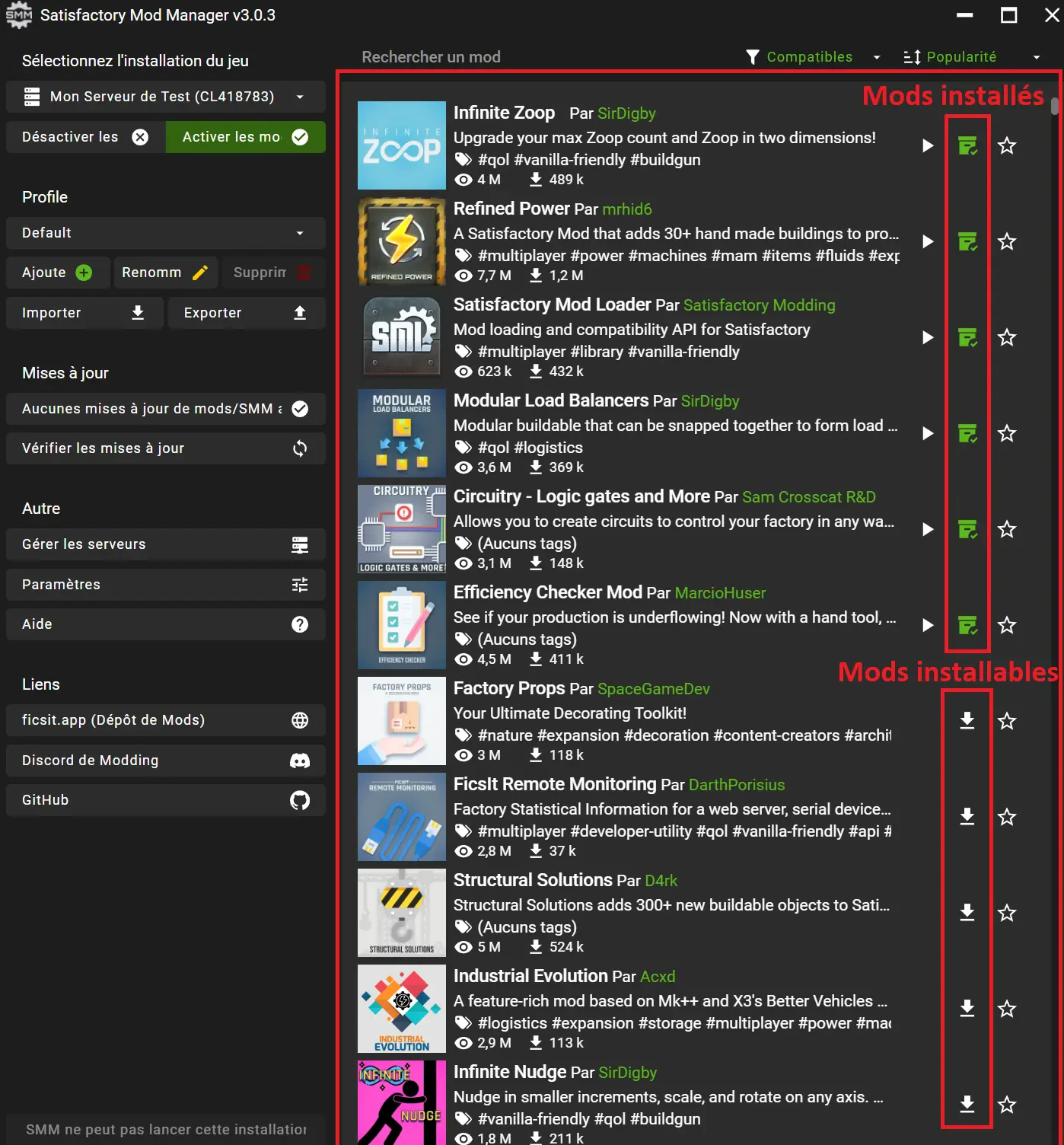Disable the Refined Power mod
1064x1145 pixels.
click(x=967, y=241)
